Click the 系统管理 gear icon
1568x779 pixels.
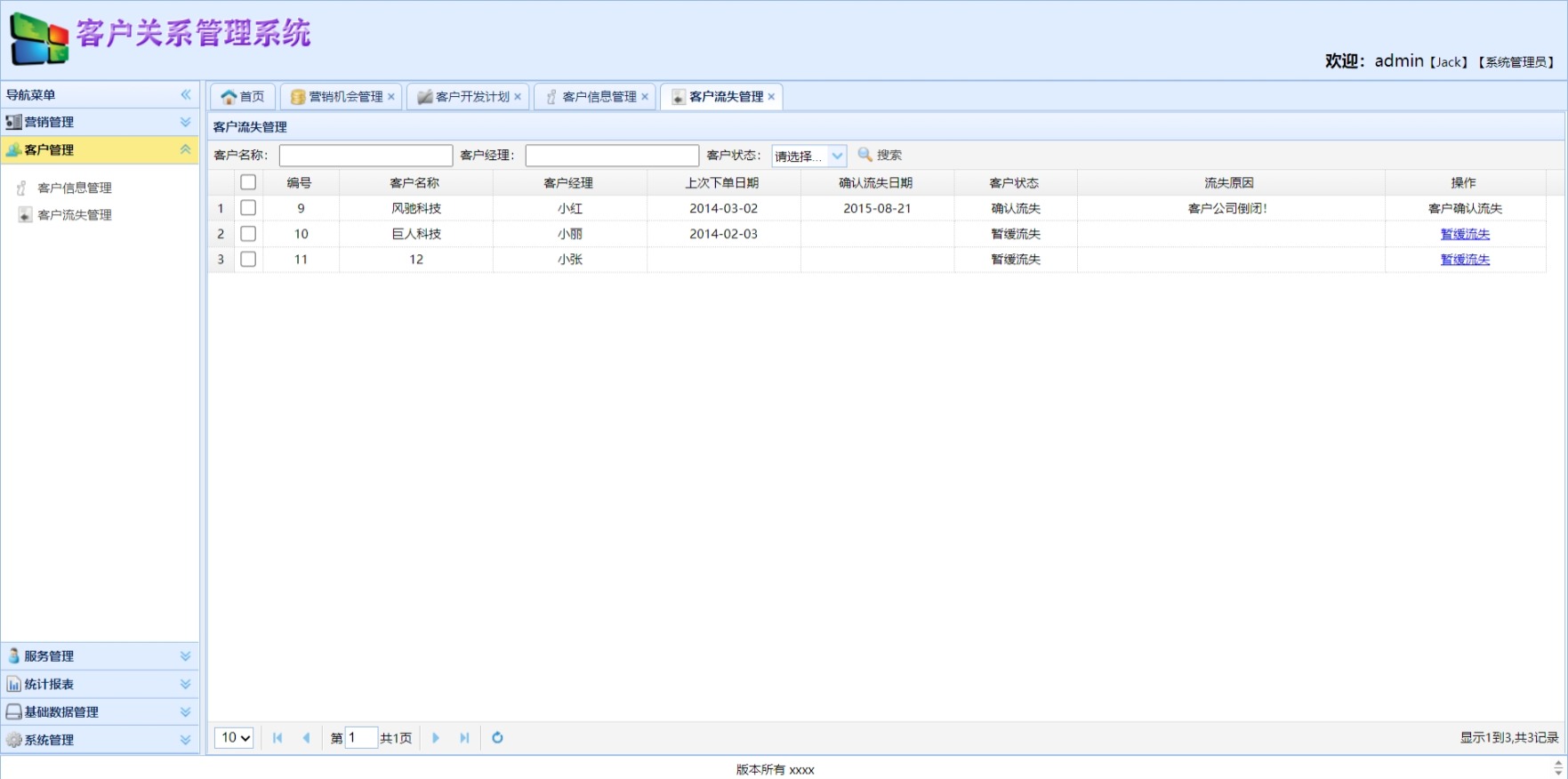[13, 740]
